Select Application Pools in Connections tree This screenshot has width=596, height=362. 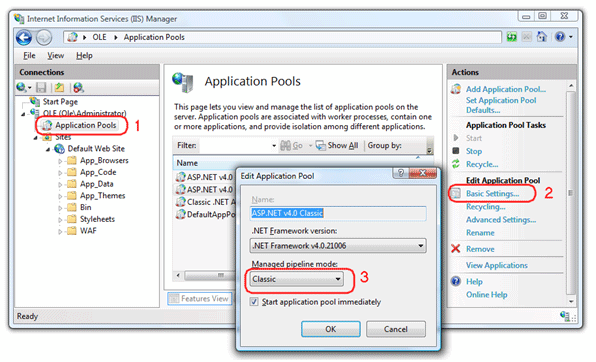(x=86, y=125)
